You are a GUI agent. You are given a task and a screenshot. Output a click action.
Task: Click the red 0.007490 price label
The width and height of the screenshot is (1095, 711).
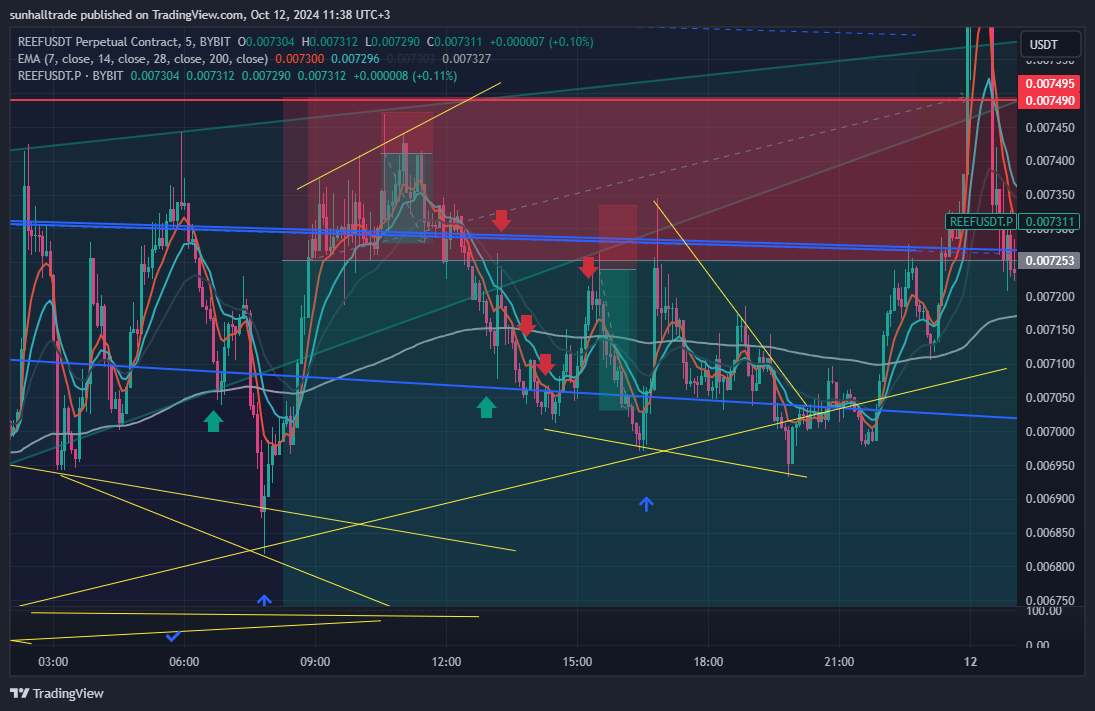click(x=1050, y=101)
